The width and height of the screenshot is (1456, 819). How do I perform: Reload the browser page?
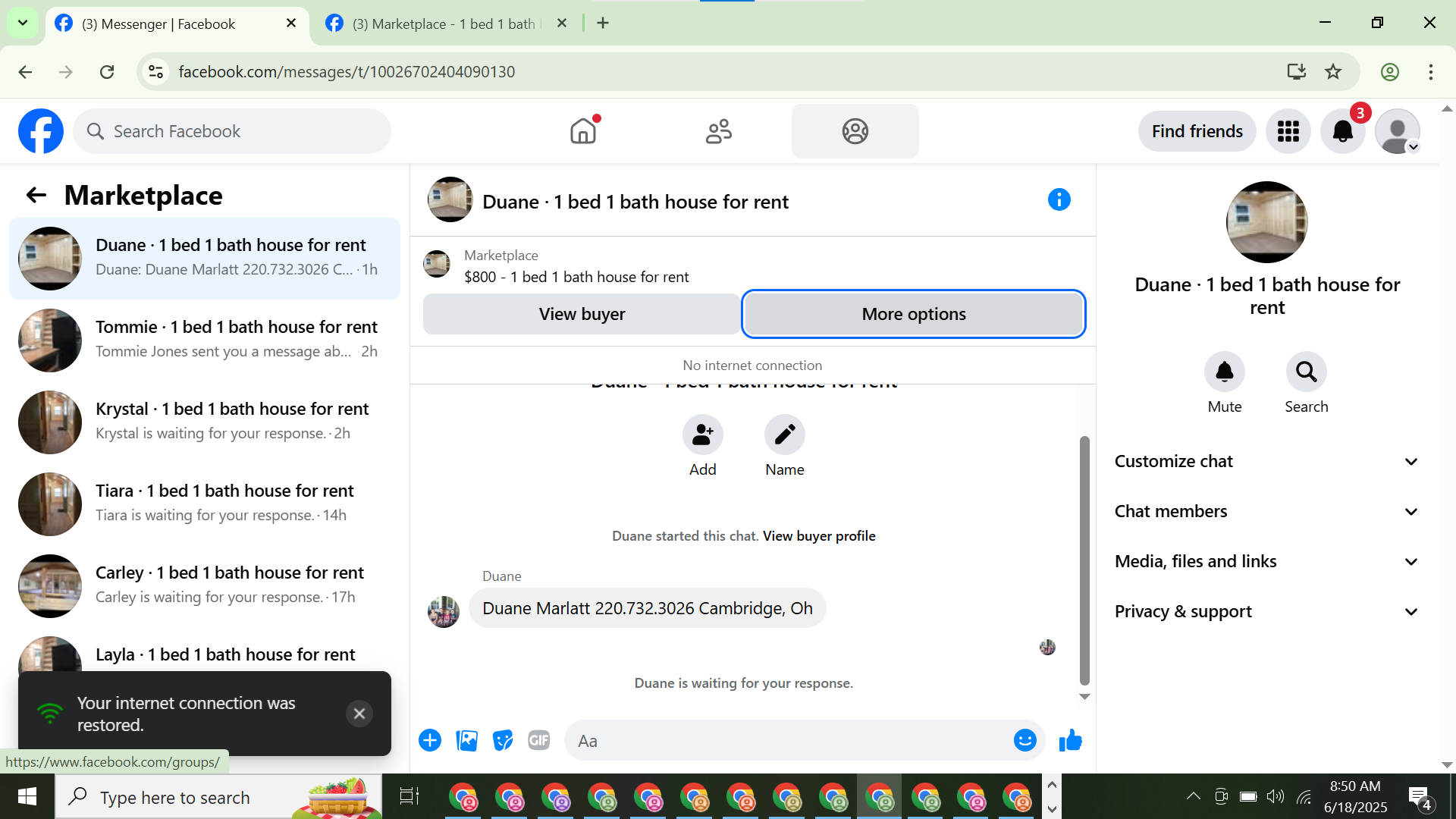click(107, 72)
